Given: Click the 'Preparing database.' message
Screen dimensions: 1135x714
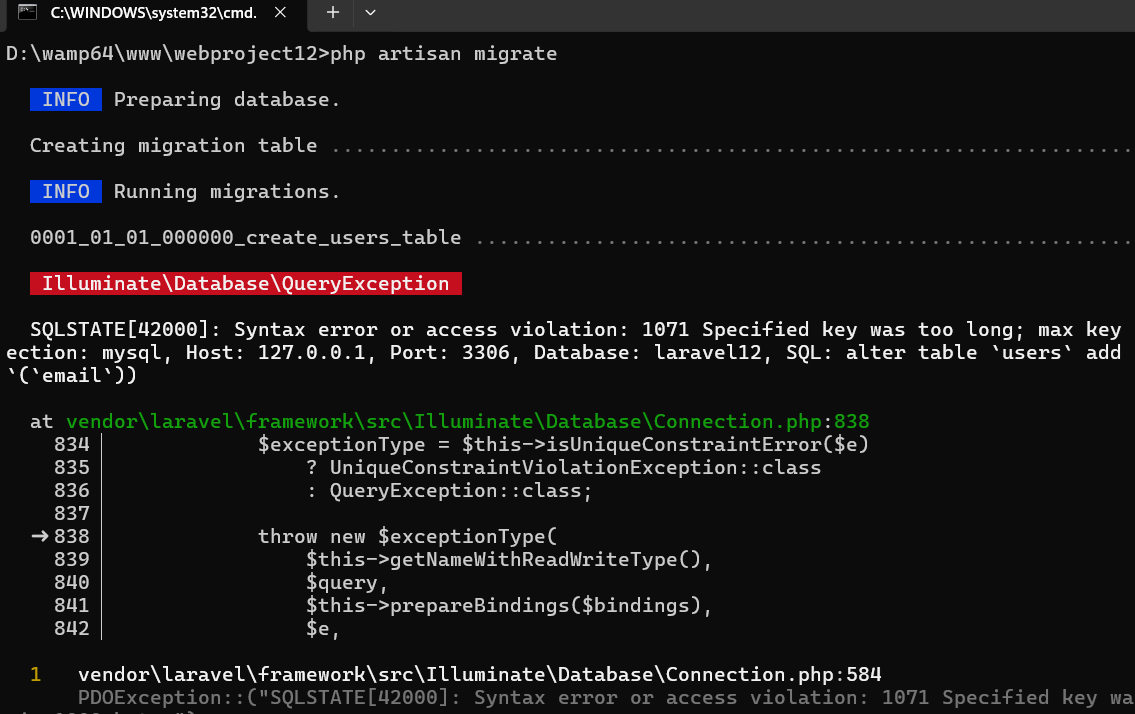Looking at the screenshot, I should [x=227, y=99].
